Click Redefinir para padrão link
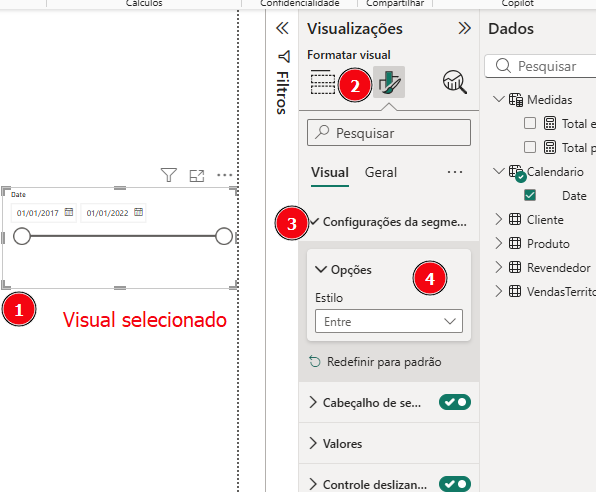The image size is (596, 492). tap(384, 362)
